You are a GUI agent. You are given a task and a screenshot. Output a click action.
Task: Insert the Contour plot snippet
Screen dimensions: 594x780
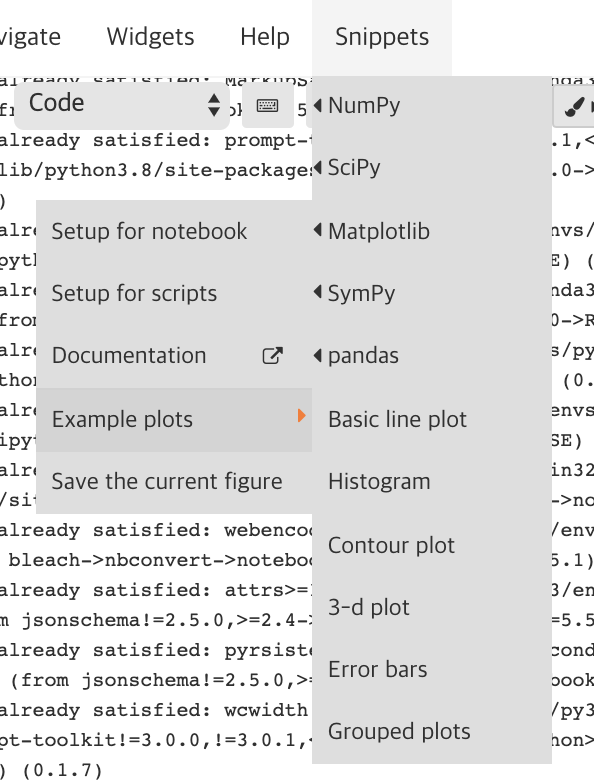point(432,545)
